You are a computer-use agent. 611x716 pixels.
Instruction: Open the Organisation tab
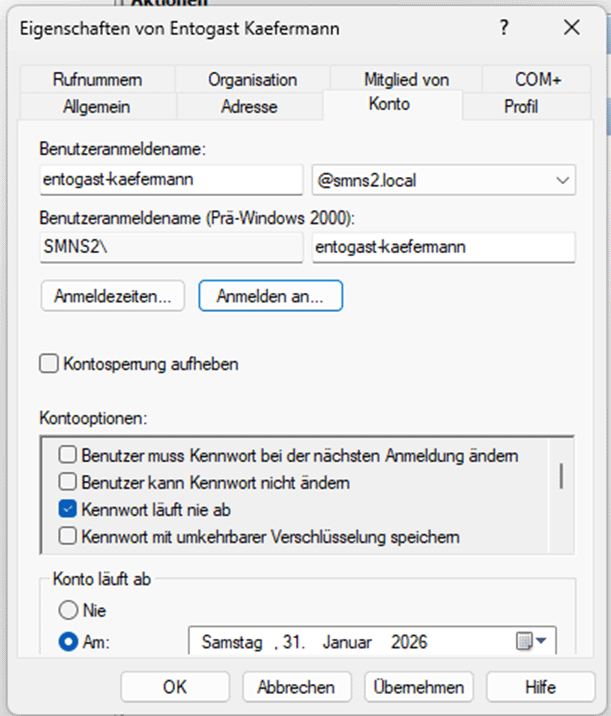(252, 80)
